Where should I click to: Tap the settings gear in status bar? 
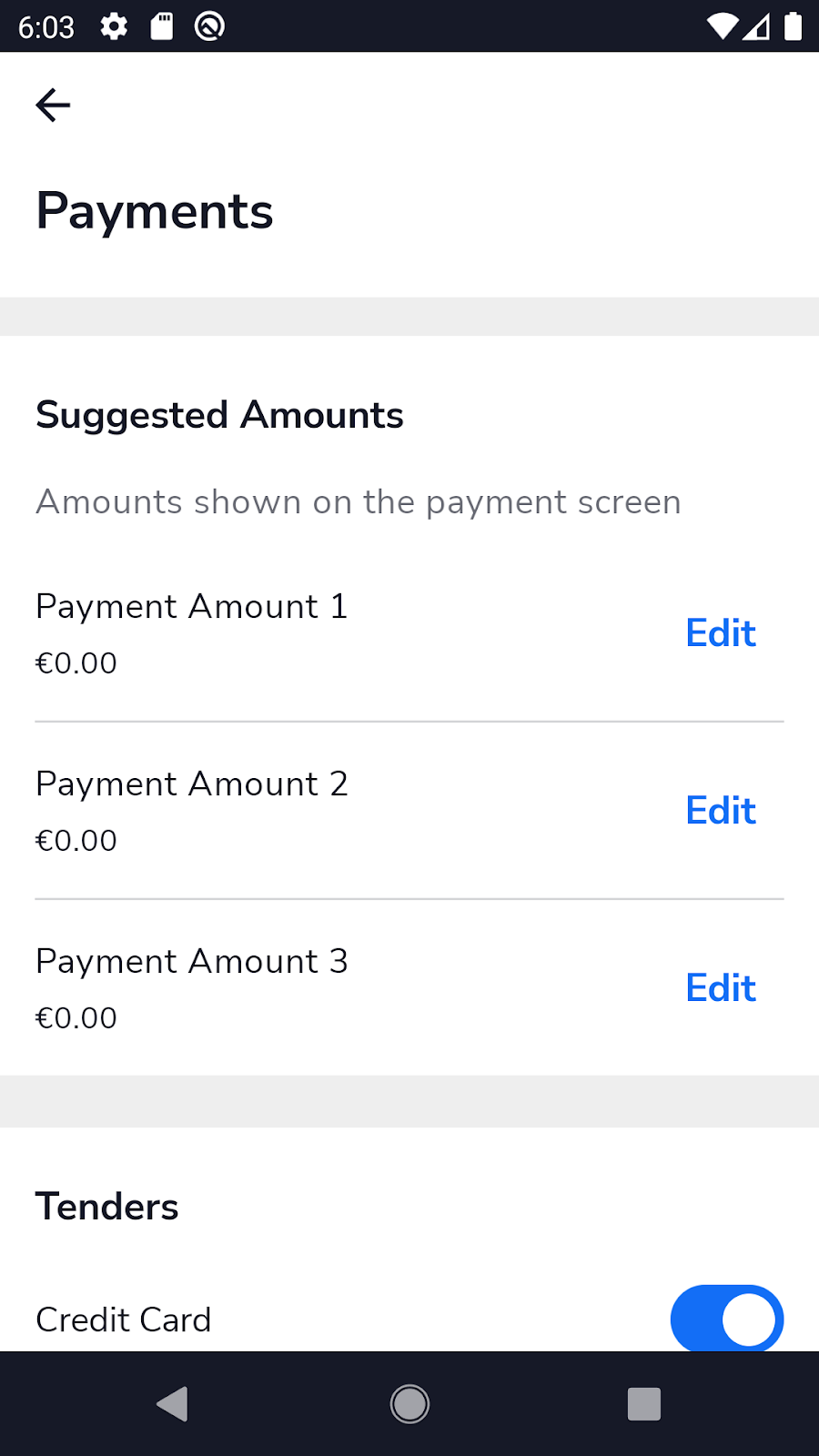114,26
